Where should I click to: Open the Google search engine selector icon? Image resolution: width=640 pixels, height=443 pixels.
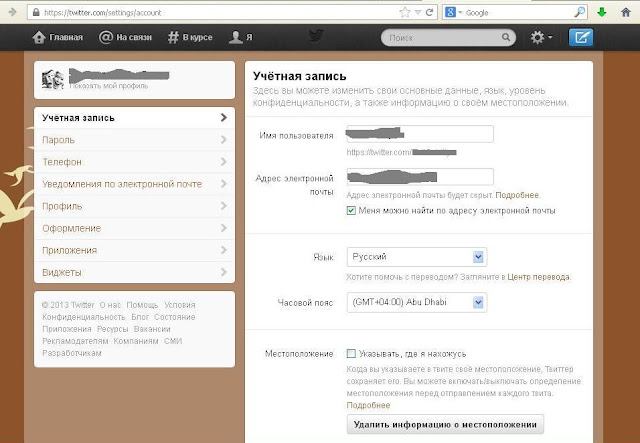coord(450,12)
